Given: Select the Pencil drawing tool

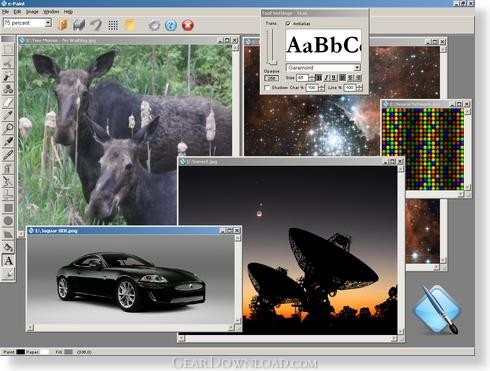Looking at the screenshot, I should point(8,155).
